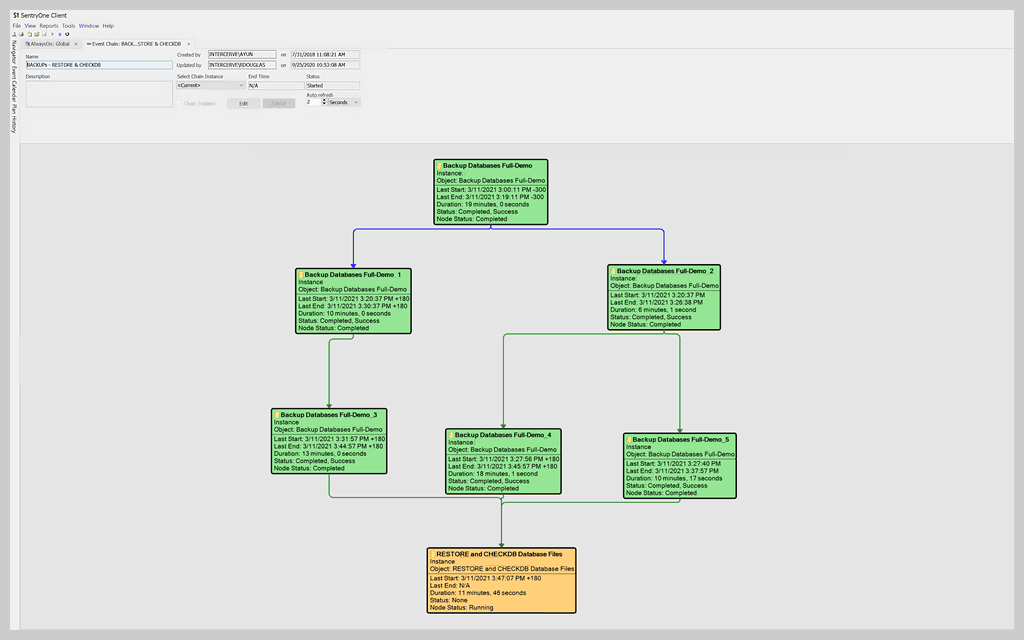The image size is (1024, 640).
Task: Open the Reports menu
Action: tap(51, 25)
